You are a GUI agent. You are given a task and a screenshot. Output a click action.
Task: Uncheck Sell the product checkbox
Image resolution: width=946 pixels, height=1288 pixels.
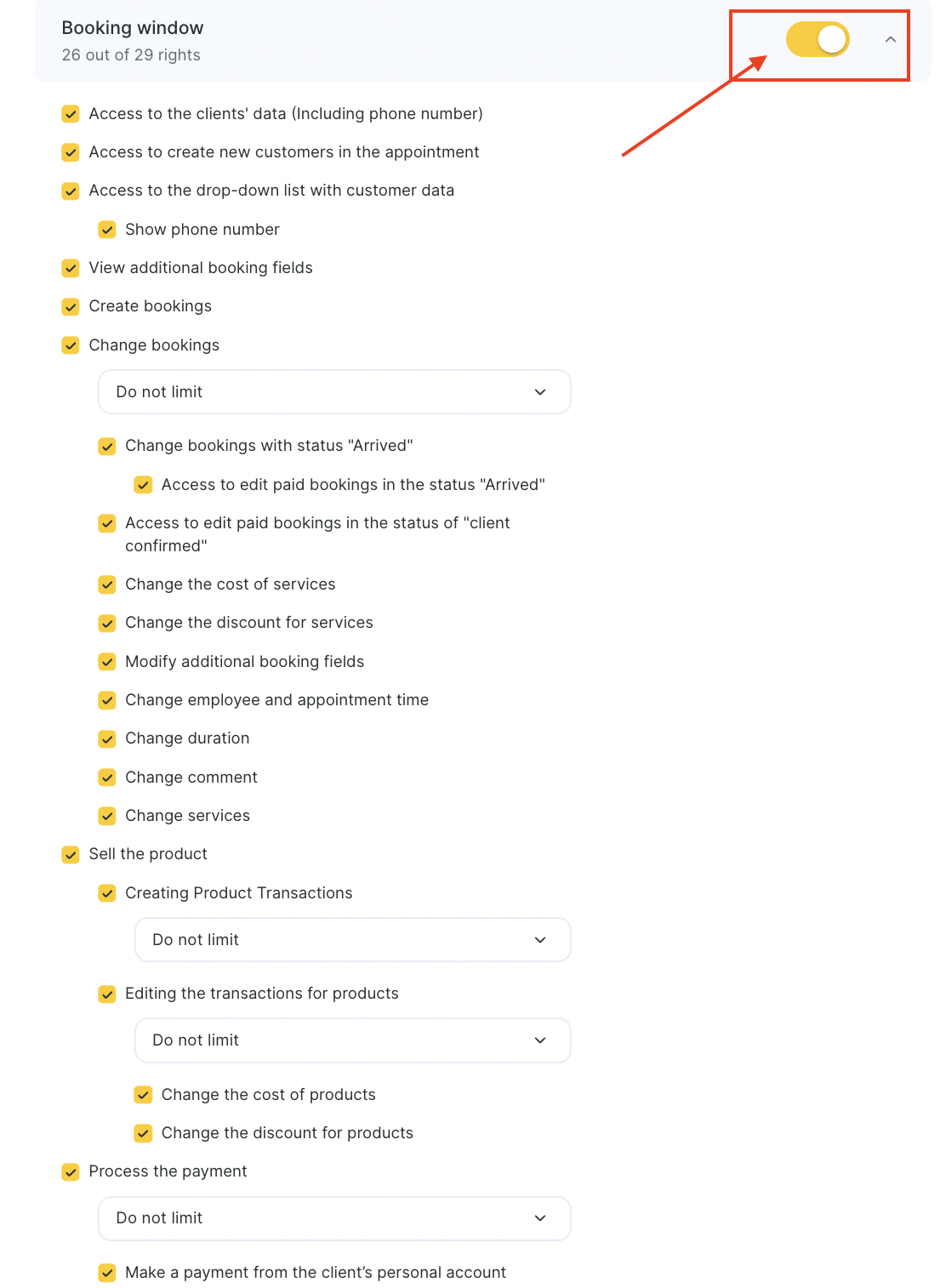(x=71, y=854)
